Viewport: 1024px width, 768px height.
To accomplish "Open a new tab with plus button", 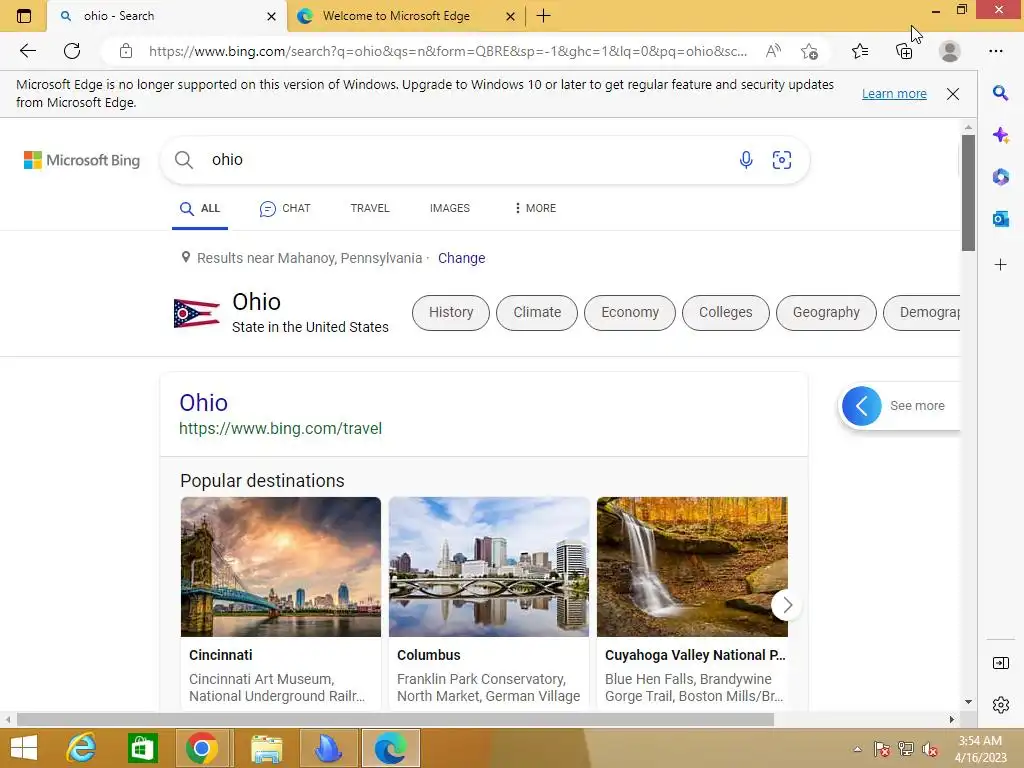I will [543, 16].
